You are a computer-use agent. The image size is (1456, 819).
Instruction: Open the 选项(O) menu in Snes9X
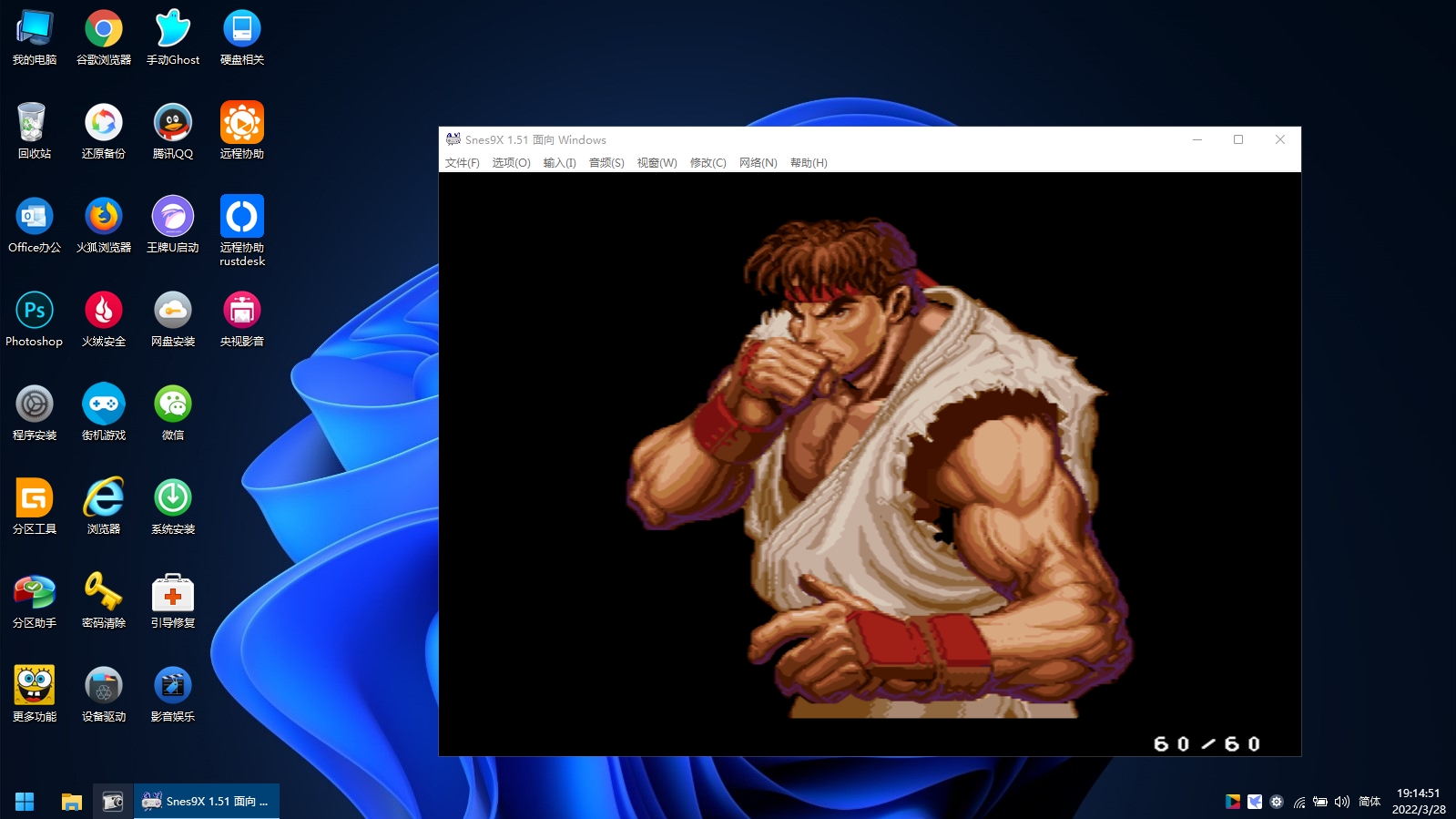[x=511, y=163]
